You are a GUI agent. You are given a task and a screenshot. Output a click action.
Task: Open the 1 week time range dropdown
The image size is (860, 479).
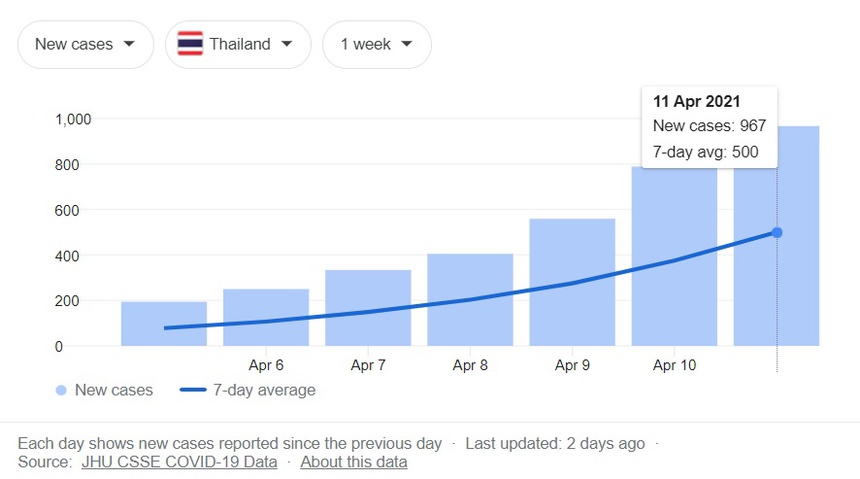[376, 44]
